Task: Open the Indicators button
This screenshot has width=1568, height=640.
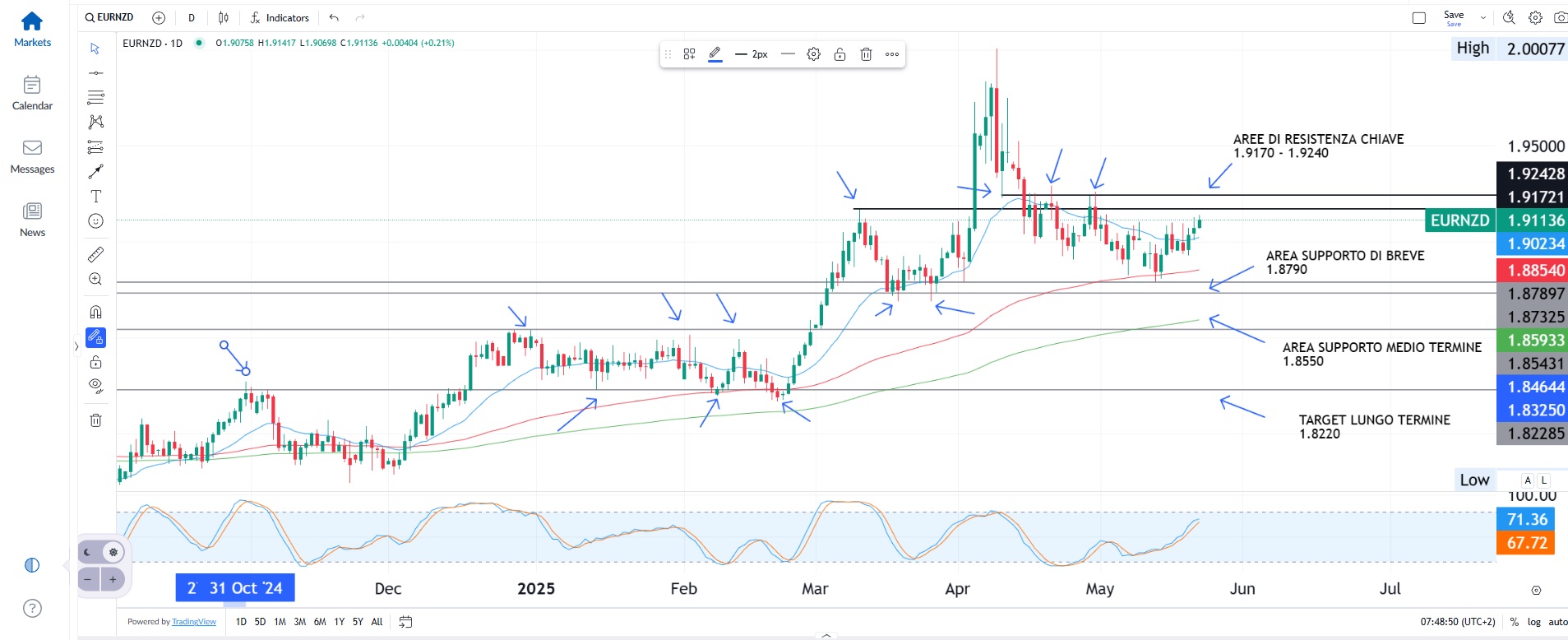Action: click(280, 17)
